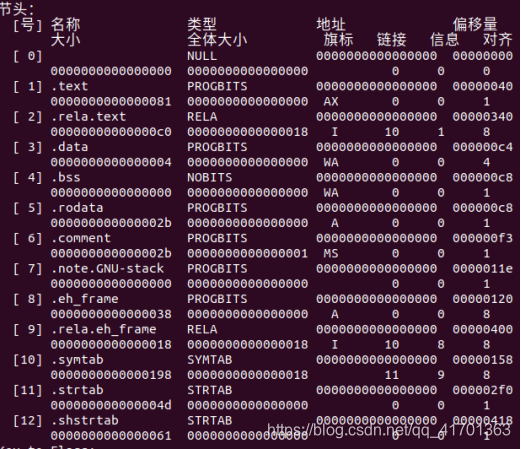The width and height of the screenshot is (521, 449).
Task: Click section index [12]
Action: (x=28, y=420)
